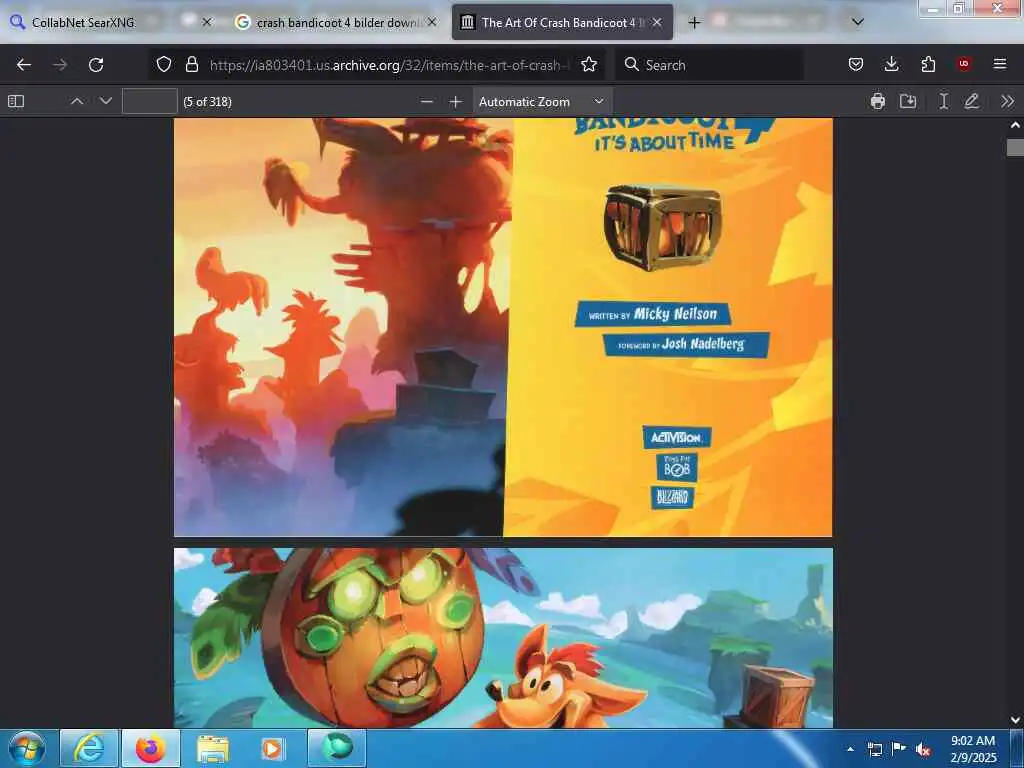Print the PDF document
This screenshot has width=1024, height=768.
(878, 101)
